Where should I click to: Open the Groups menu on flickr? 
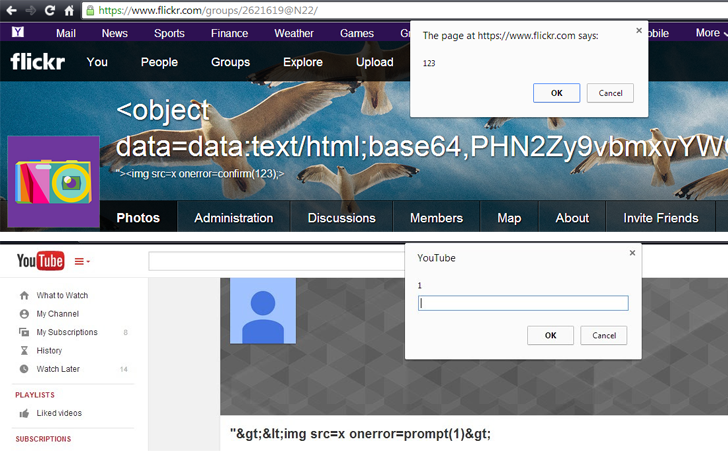[230, 62]
